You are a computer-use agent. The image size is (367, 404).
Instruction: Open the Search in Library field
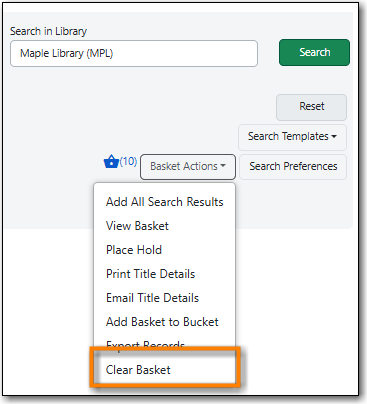(134, 53)
